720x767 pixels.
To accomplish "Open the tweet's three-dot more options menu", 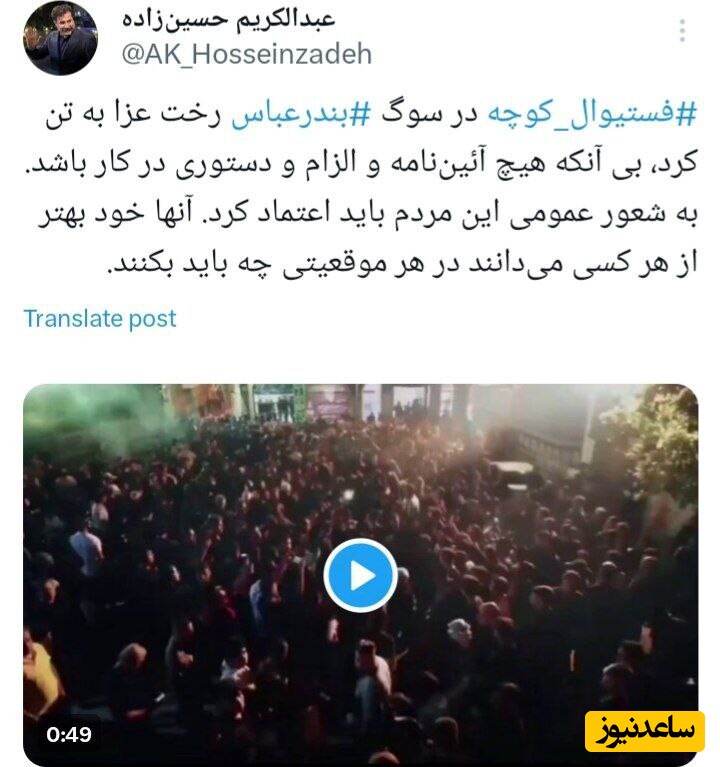I will point(682,31).
